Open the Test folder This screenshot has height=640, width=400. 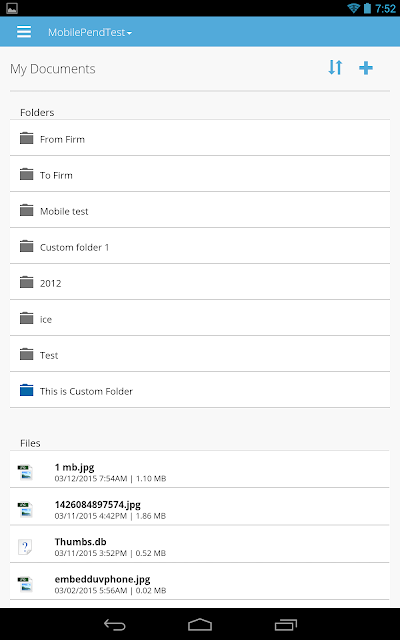click(x=200, y=353)
